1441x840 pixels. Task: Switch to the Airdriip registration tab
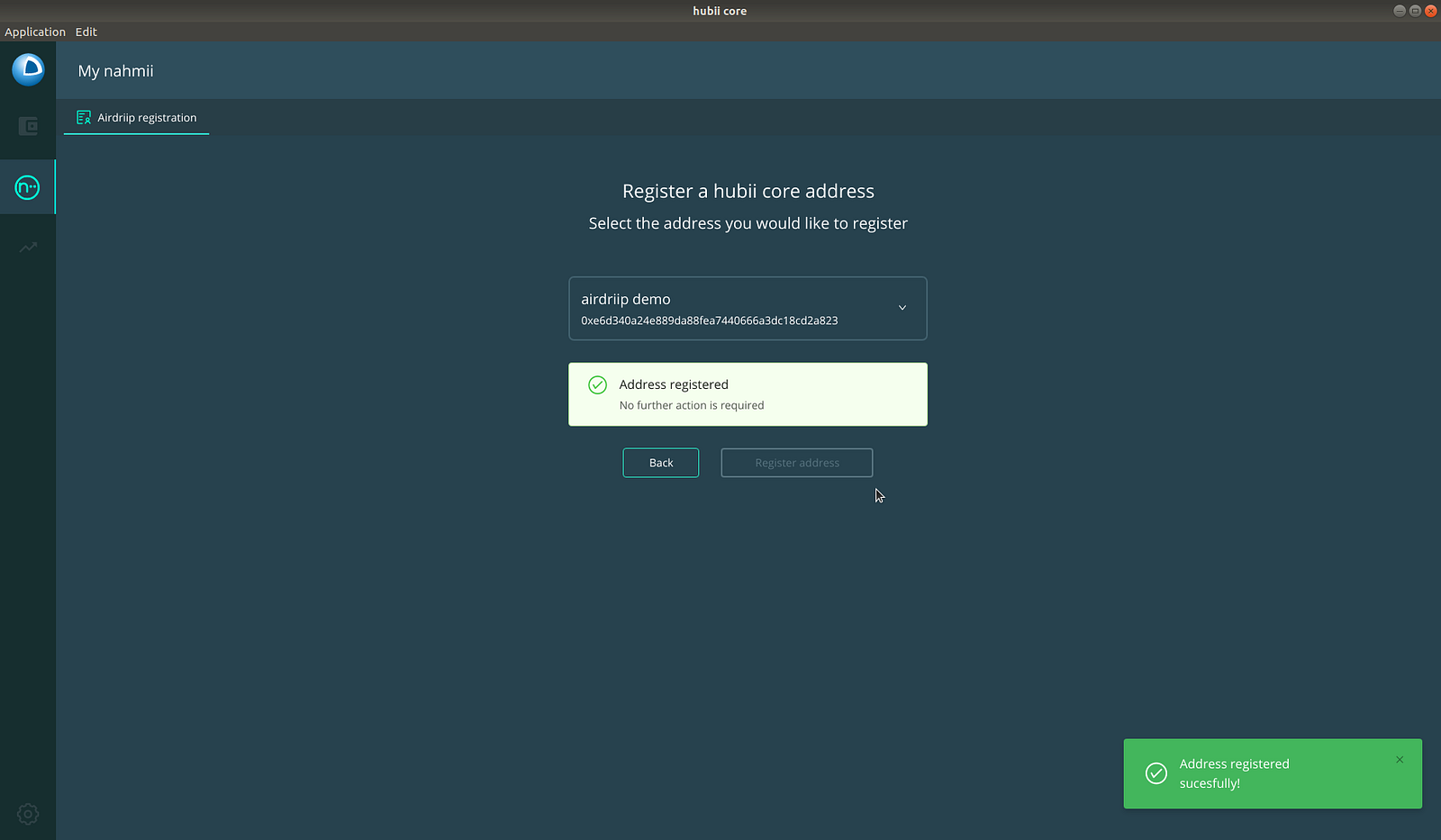137,118
